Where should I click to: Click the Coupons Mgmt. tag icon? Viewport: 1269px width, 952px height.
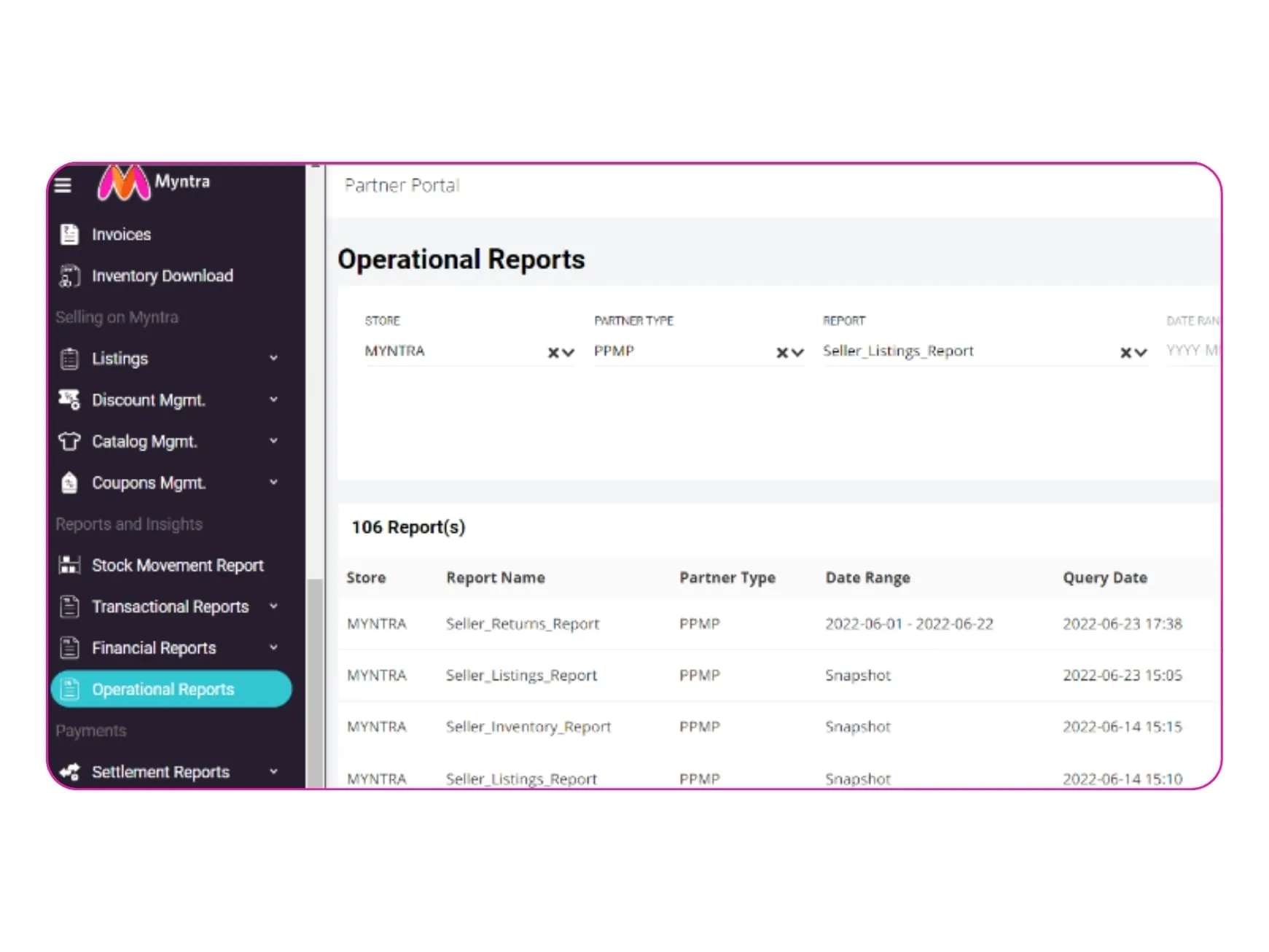pyautogui.click(x=69, y=483)
